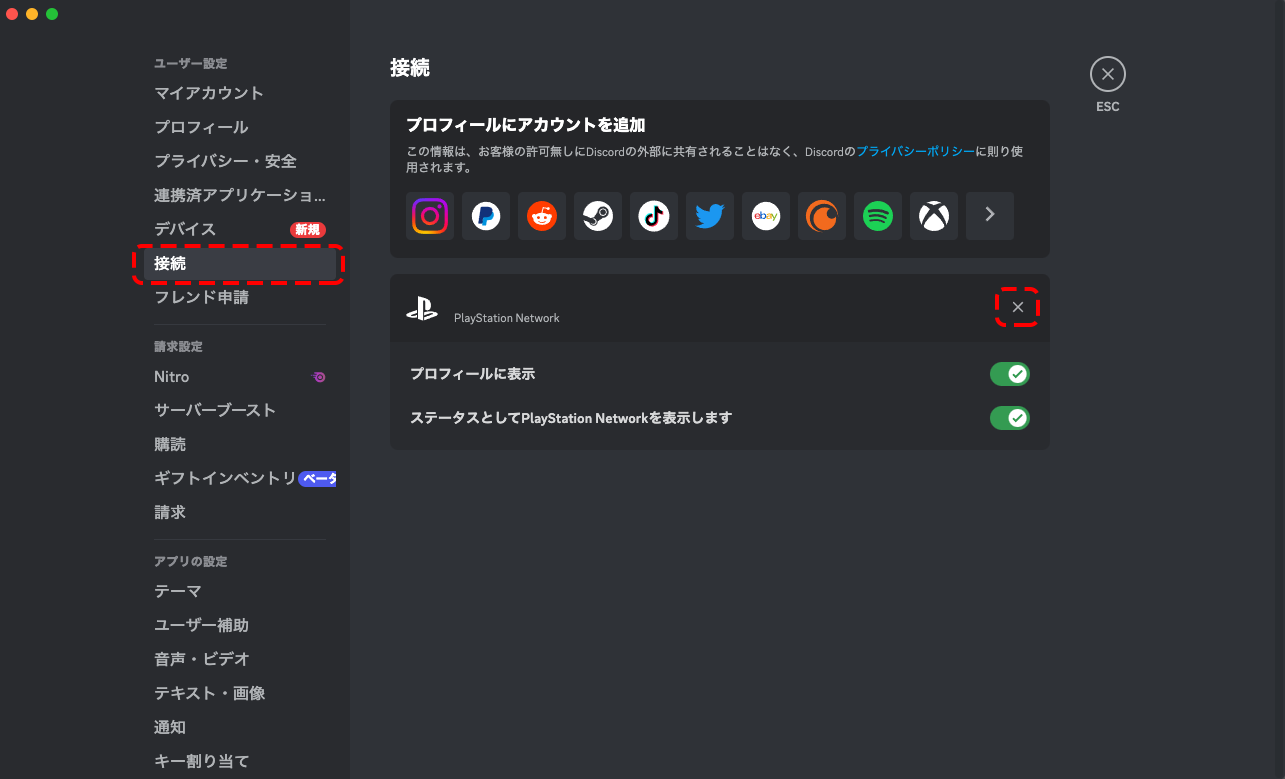Go to プライバシー・安全 settings
Viewport: 1285px width, 779px height.
point(225,161)
